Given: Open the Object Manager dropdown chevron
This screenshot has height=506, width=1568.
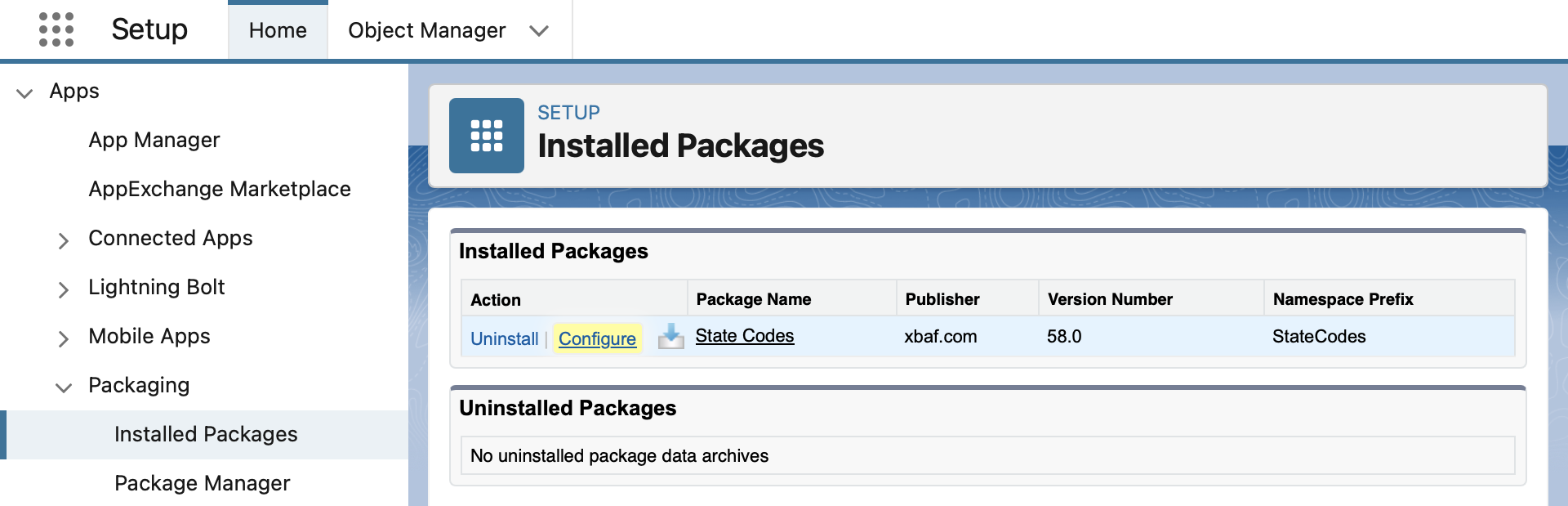Looking at the screenshot, I should pos(538,31).
